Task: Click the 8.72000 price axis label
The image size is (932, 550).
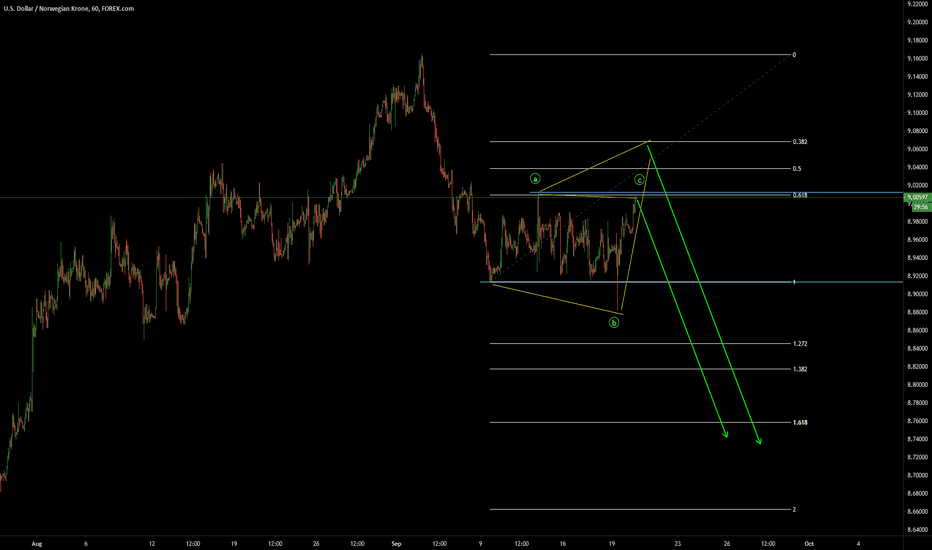Action: [917, 457]
